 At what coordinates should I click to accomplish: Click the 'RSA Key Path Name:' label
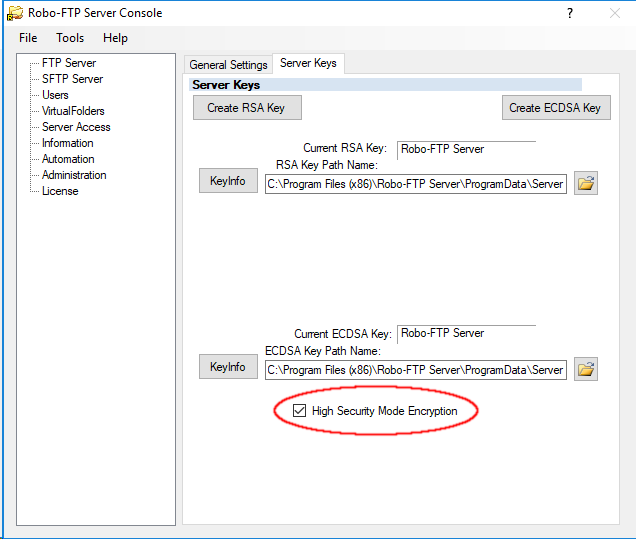click(327, 165)
